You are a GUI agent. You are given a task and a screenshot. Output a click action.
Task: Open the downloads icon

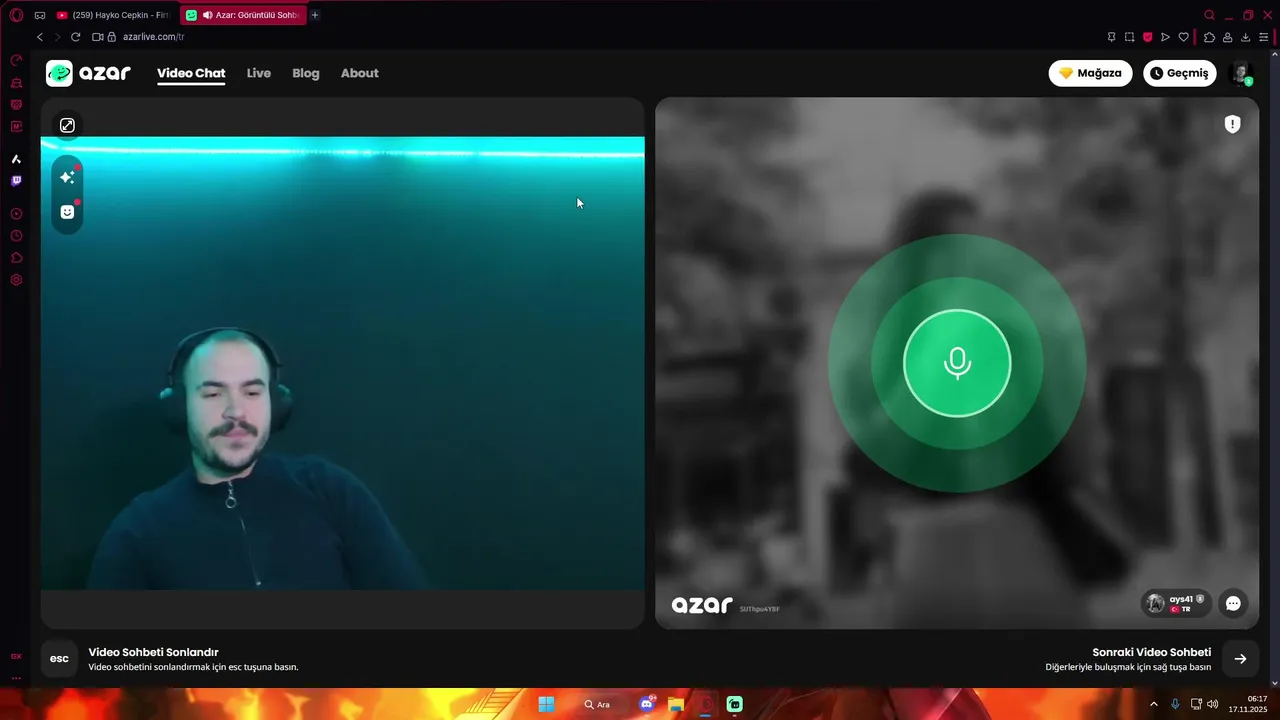[1245, 37]
